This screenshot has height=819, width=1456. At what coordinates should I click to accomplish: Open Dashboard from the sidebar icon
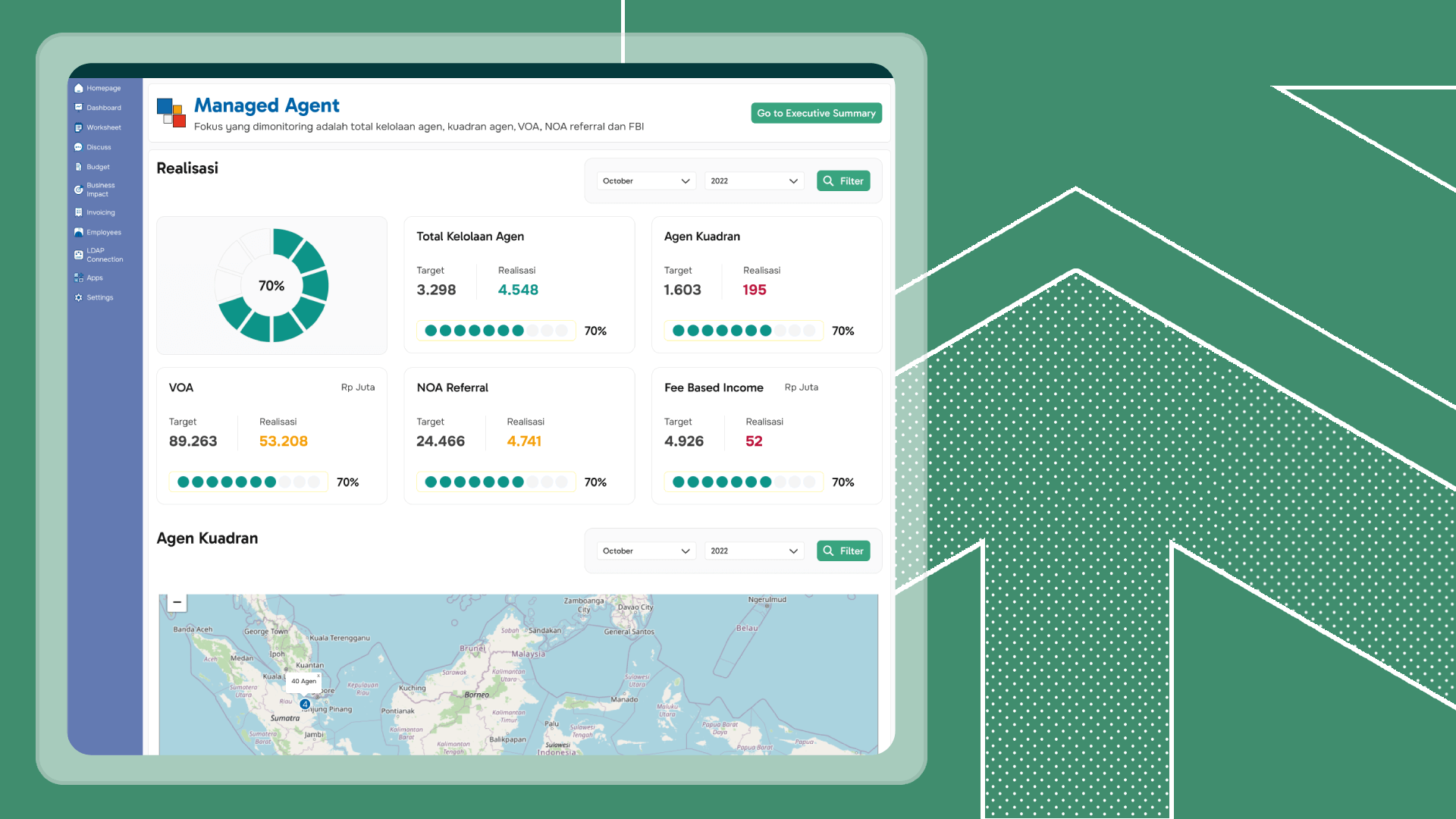[x=78, y=108]
